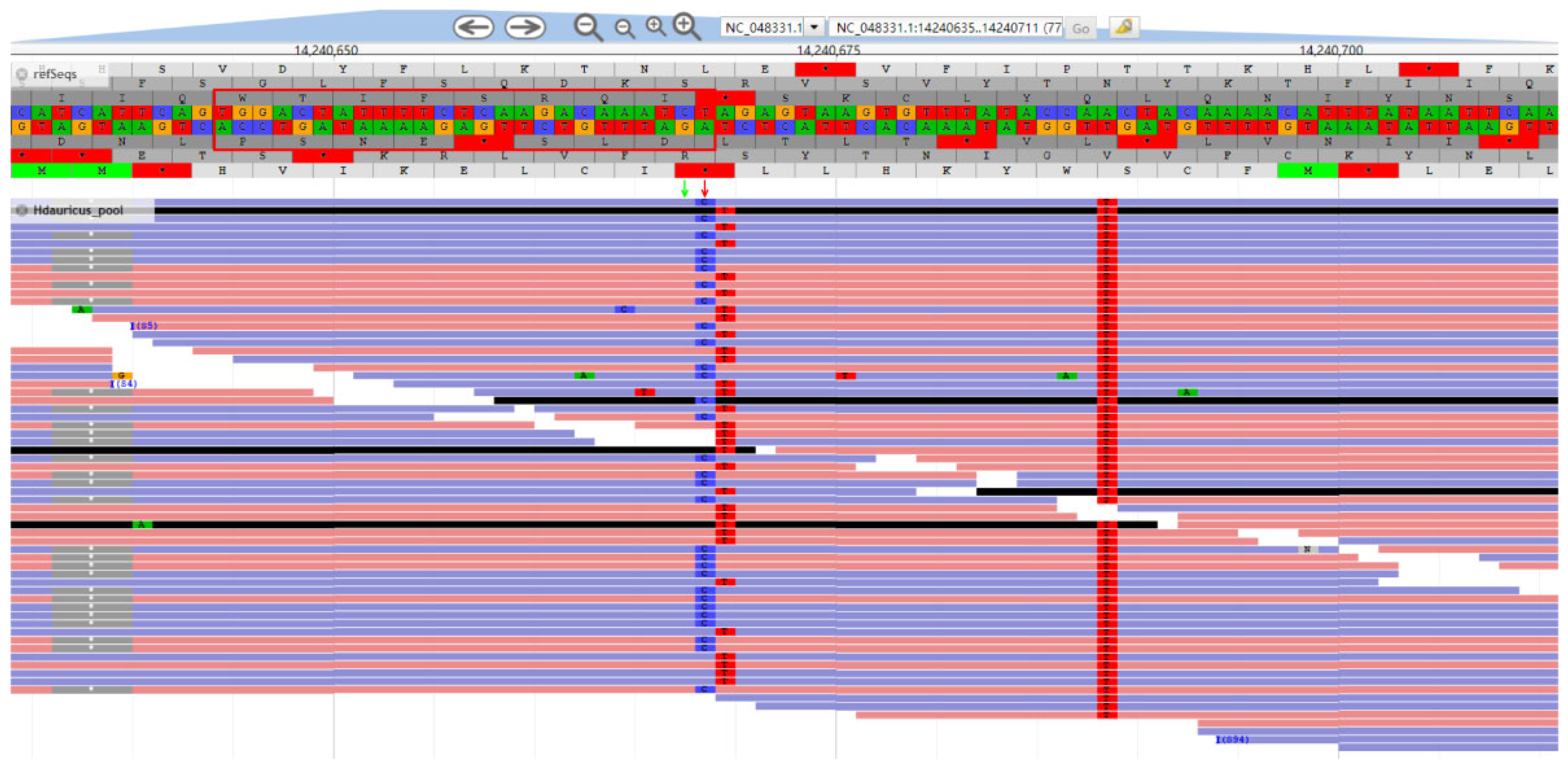This screenshot has width=1568, height=763.
Task: Pan left with the back arrow
Action: point(473,27)
